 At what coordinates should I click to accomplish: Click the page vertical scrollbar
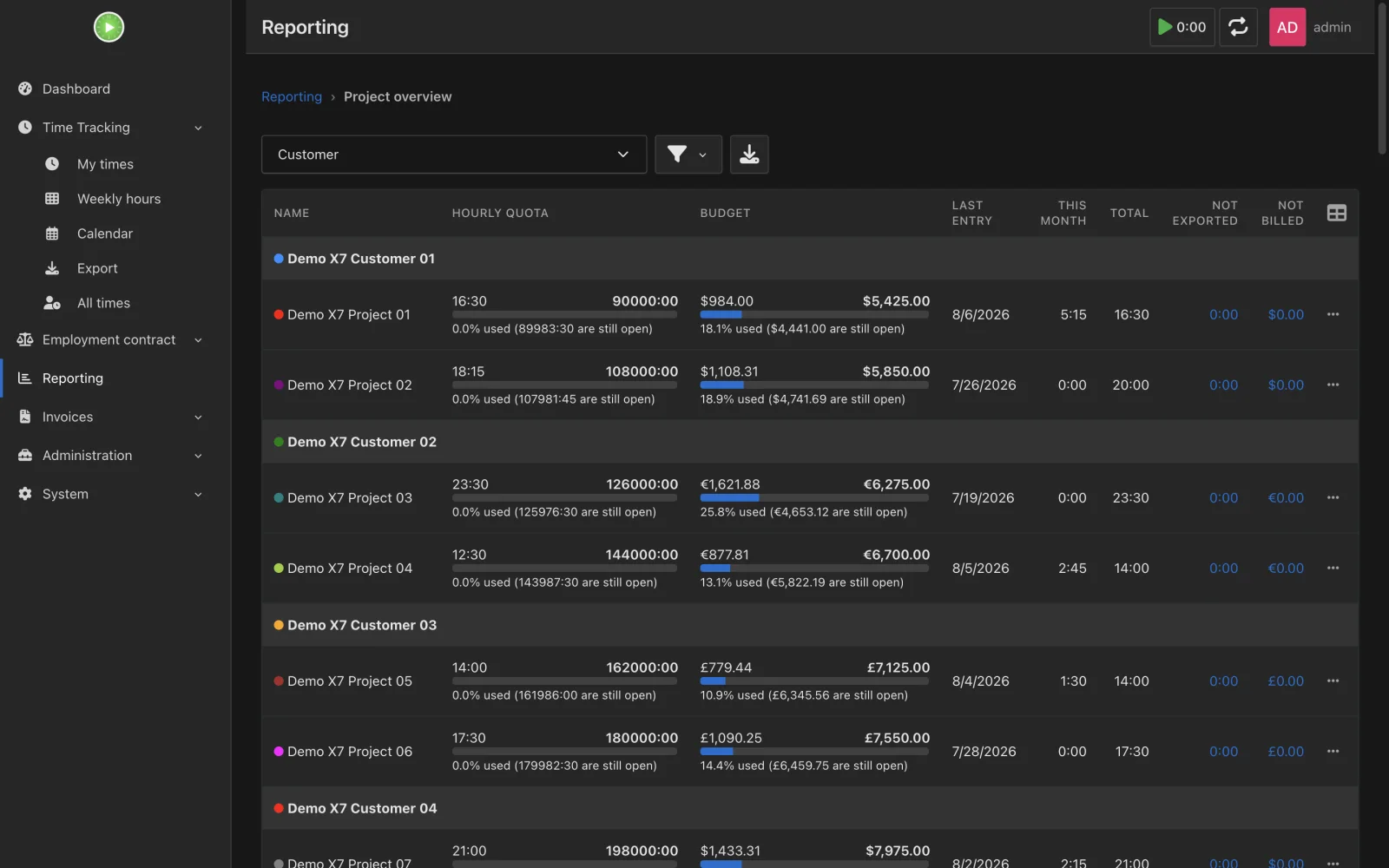(x=1382, y=80)
